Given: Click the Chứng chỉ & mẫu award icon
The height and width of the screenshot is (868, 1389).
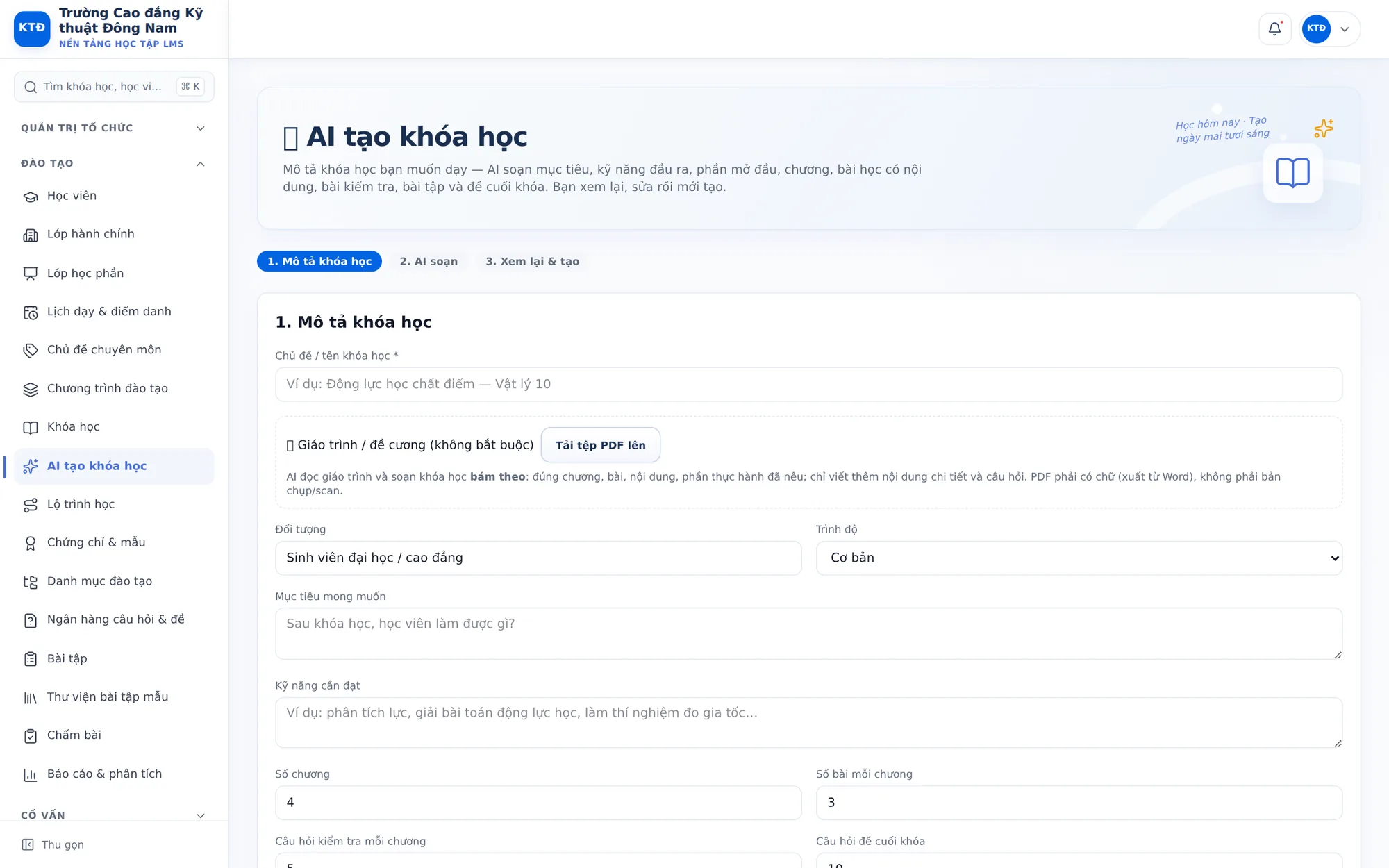Looking at the screenshot, I should pos(31,543).
